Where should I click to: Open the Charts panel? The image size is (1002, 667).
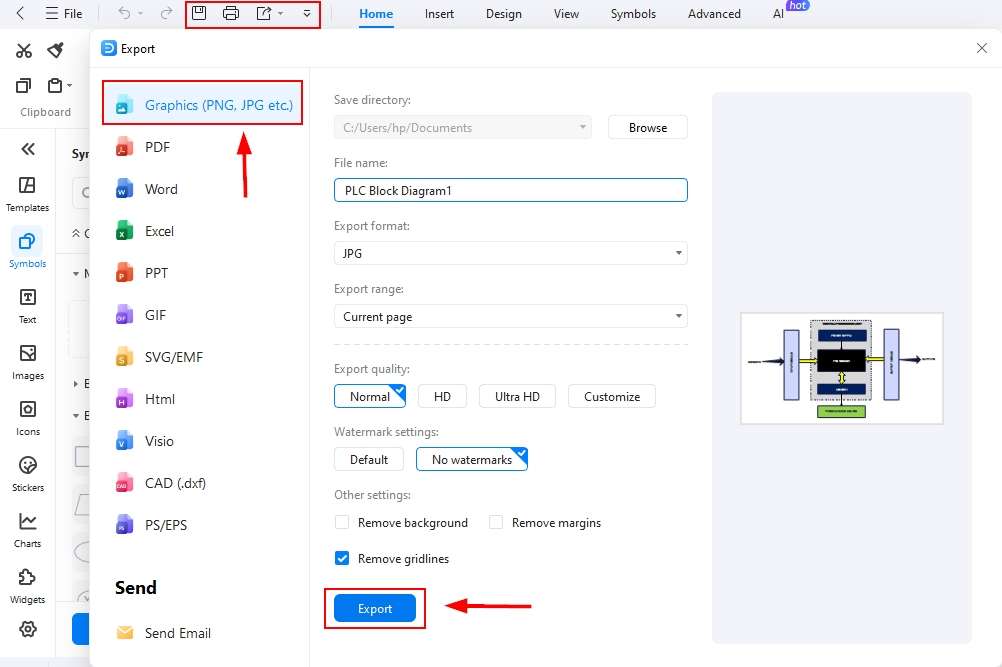[x=27, y=529]
